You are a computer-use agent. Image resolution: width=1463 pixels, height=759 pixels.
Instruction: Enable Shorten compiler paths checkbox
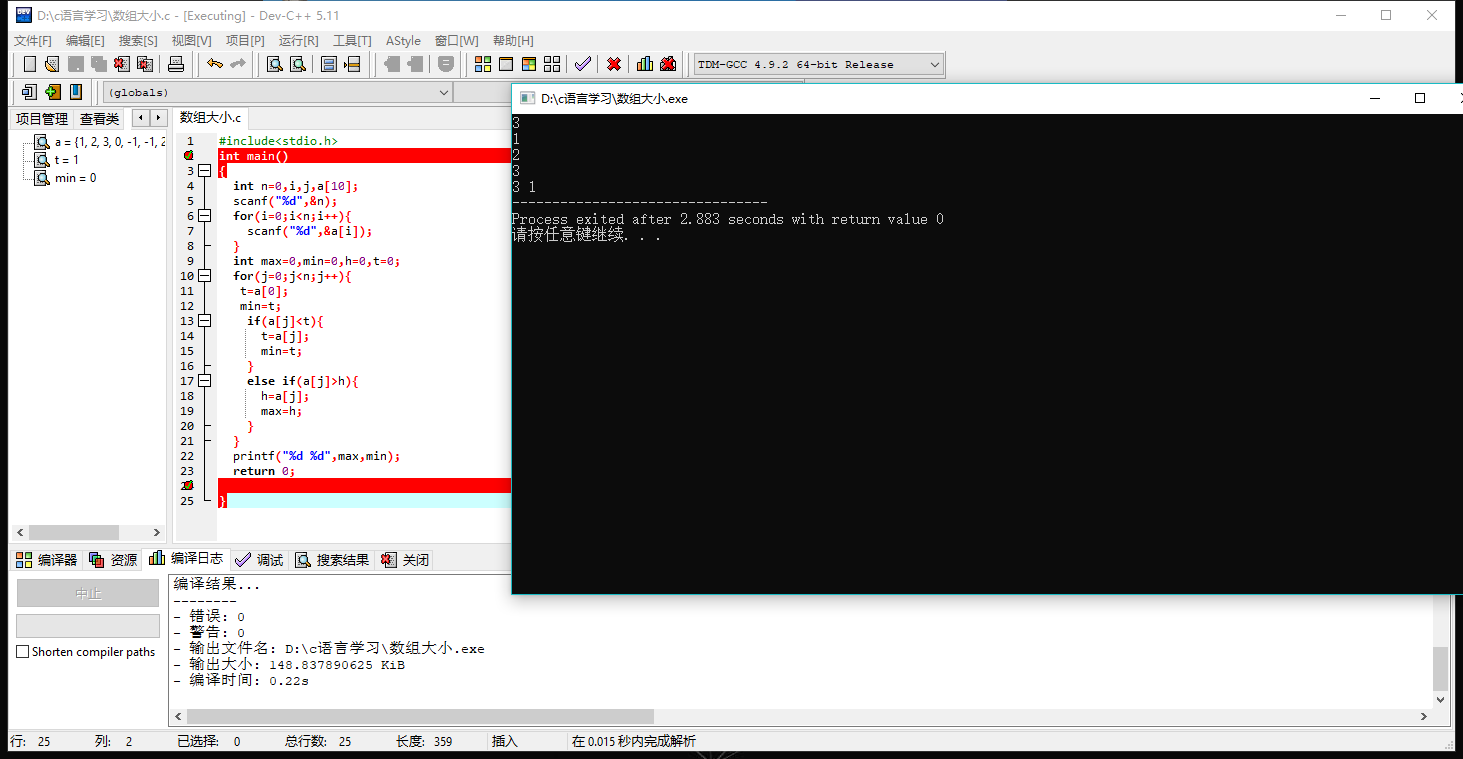coord(23,652)
